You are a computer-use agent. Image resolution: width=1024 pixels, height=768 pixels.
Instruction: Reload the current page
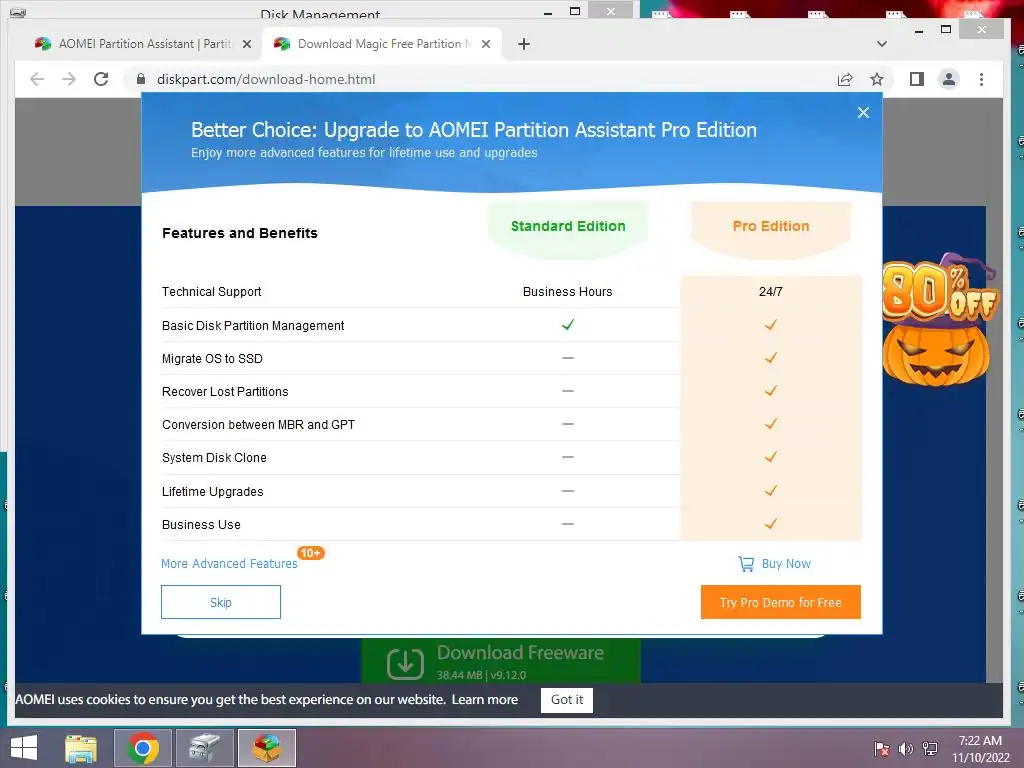coord(101,79)
